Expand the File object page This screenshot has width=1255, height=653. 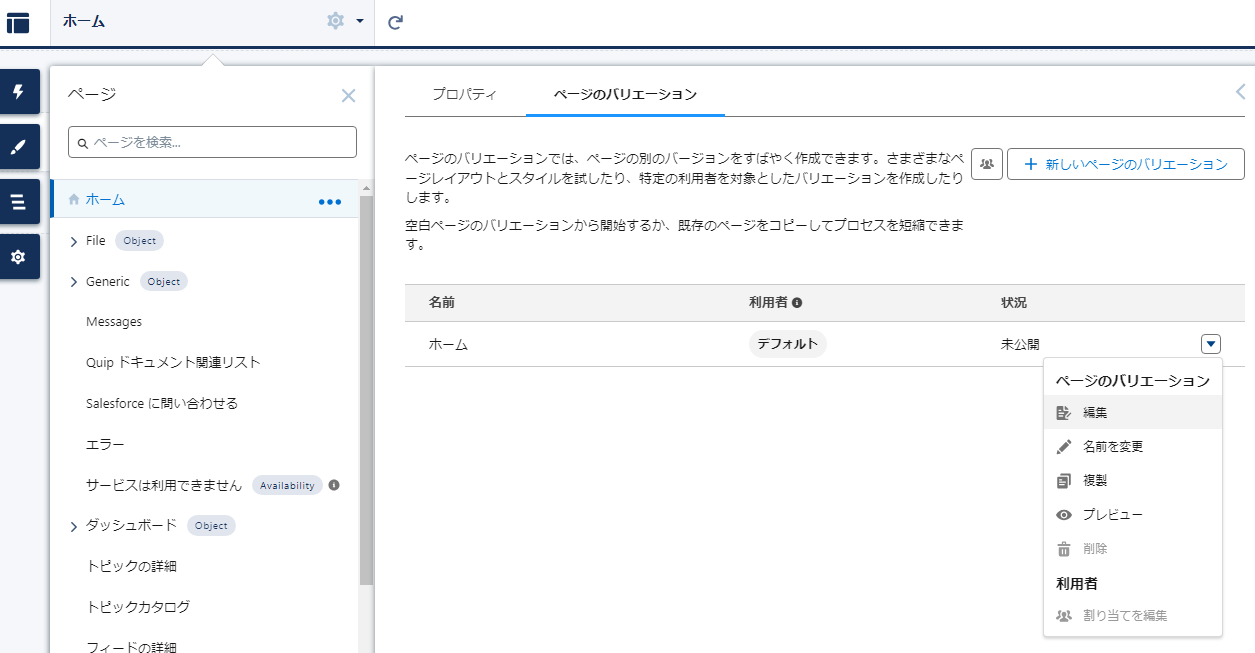(74, 241)
